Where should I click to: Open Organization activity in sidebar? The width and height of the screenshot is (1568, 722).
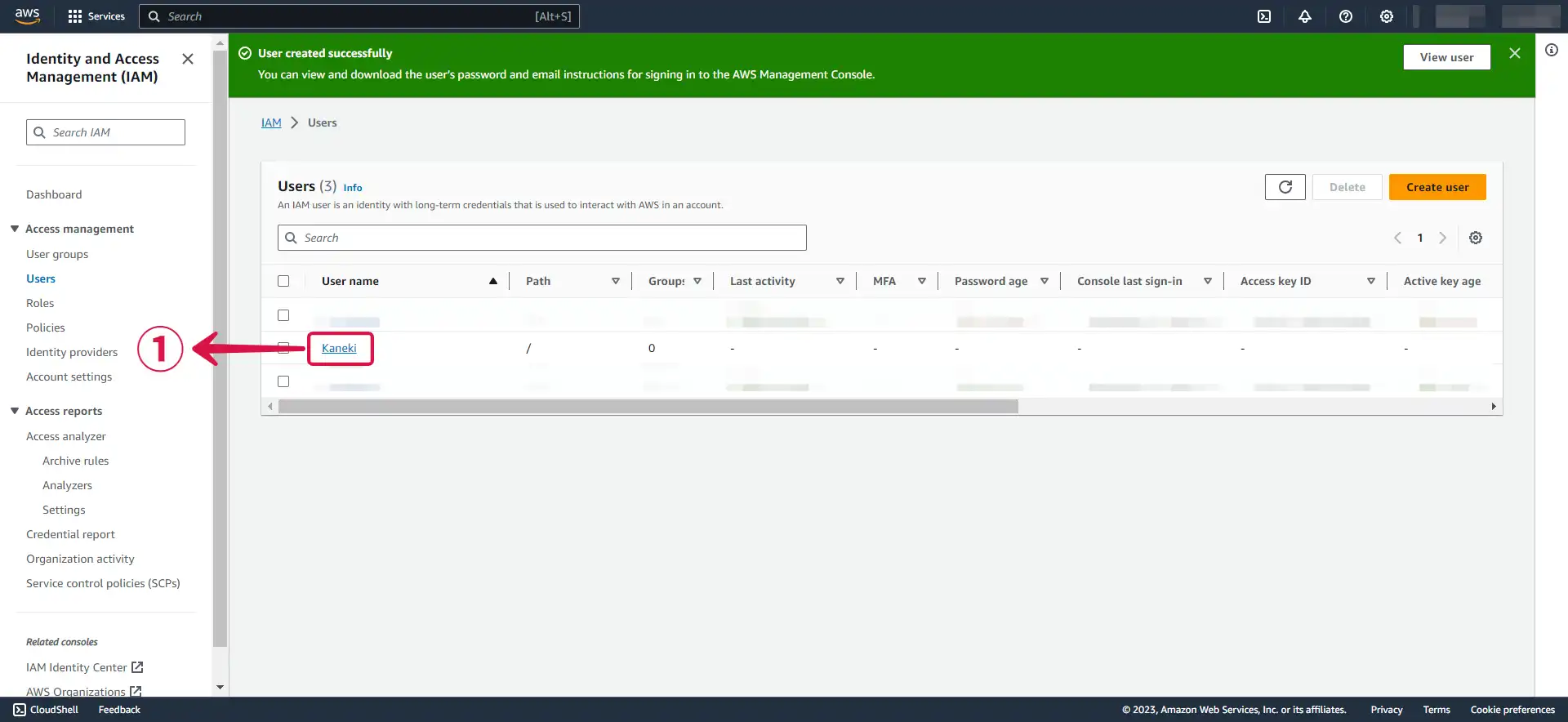pyautogui.click(x=80, y=559)
